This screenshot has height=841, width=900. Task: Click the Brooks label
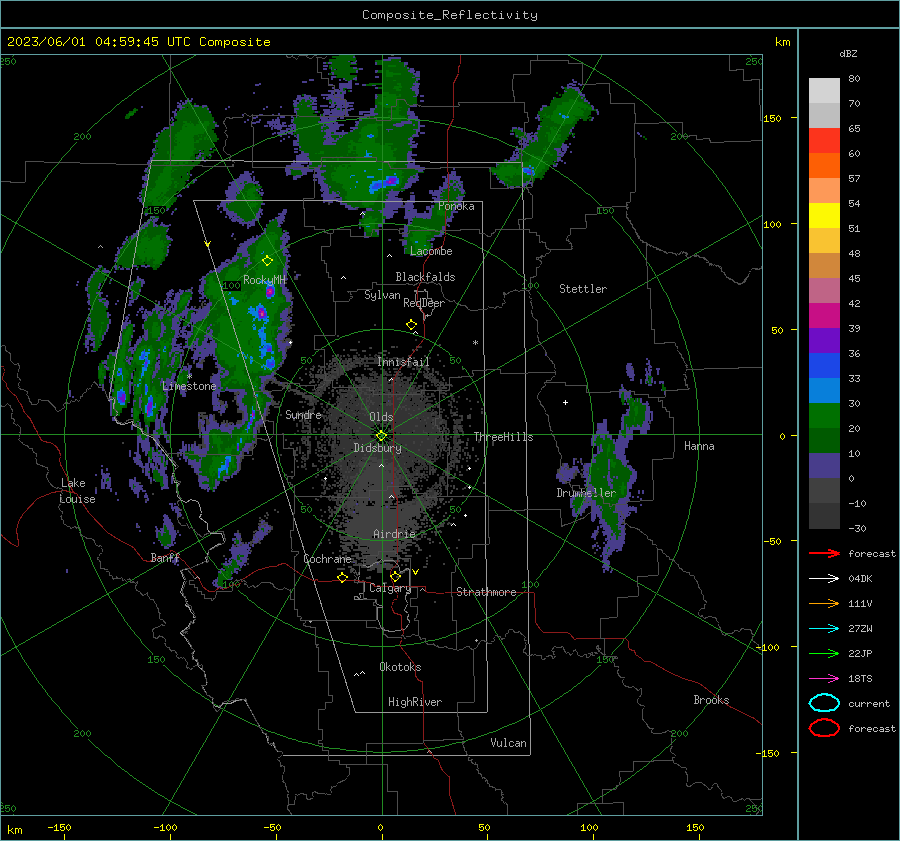(711, 700)
